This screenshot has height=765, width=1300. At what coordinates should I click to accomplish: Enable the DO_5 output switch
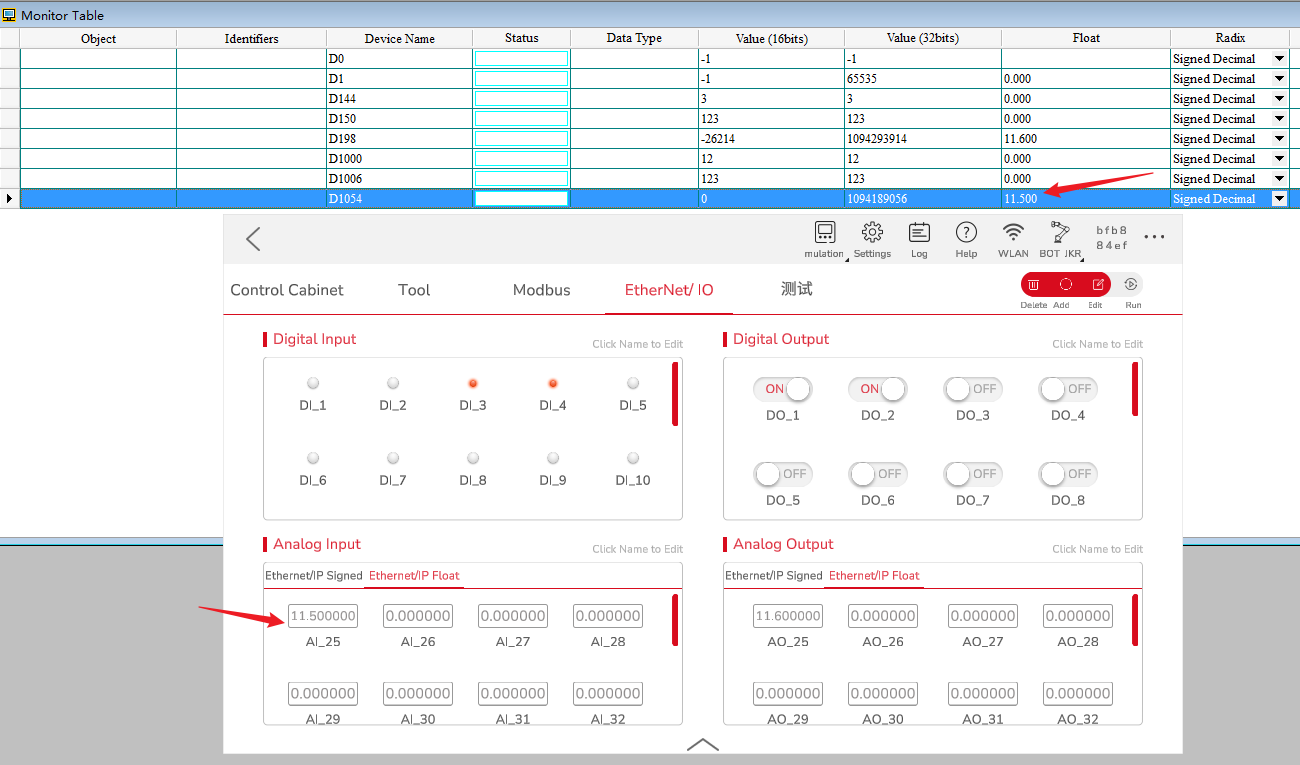782,474
